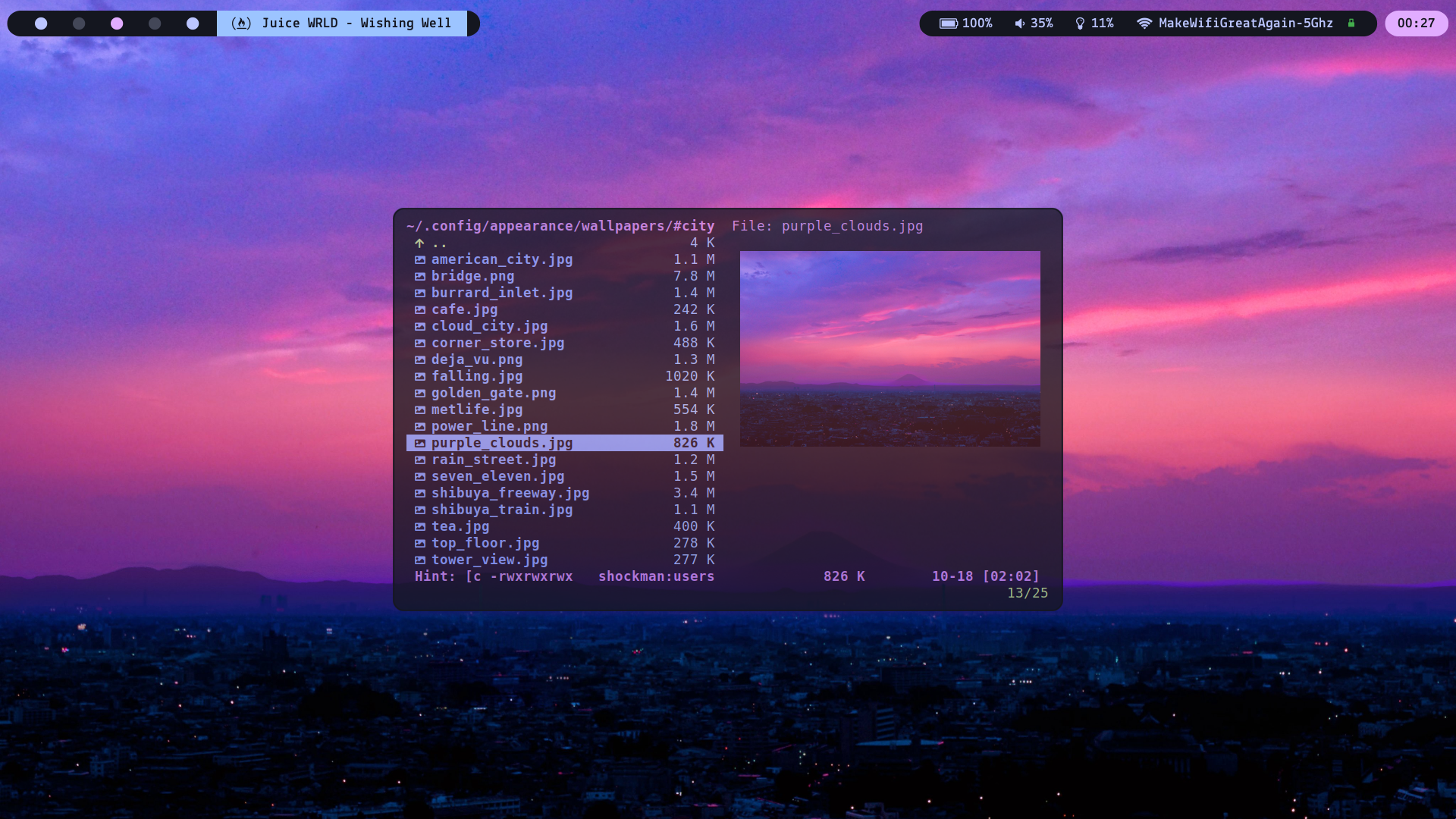Image resolution: width=1456 pixels, height=819 pixels.
Task: Switch to the fourth workspace dot
Action: [x=155, y=24]
